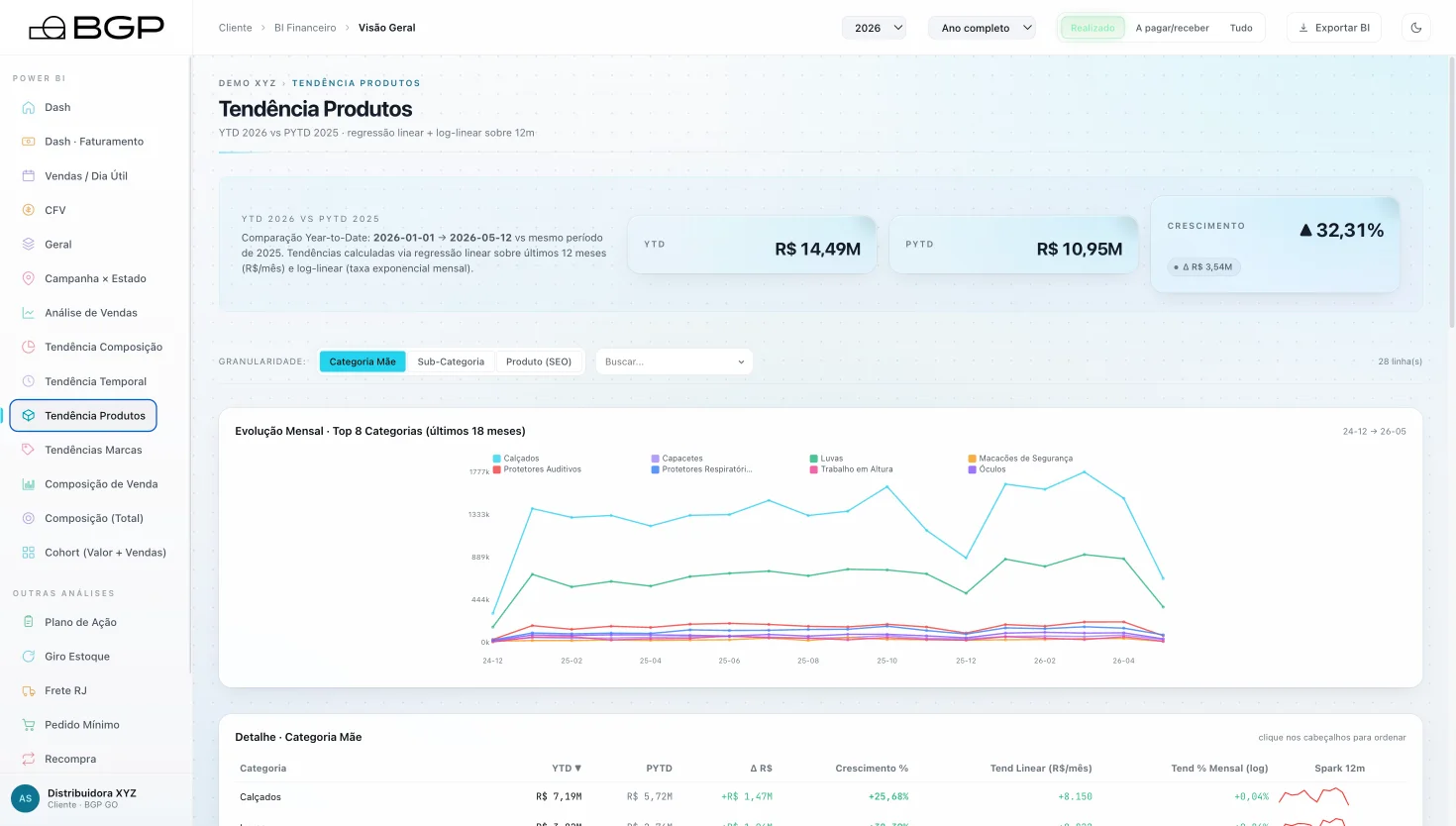Select Produto (SEO) granularity tab
The height and width of the screenshot is (826, 1456).
point(539,361)
